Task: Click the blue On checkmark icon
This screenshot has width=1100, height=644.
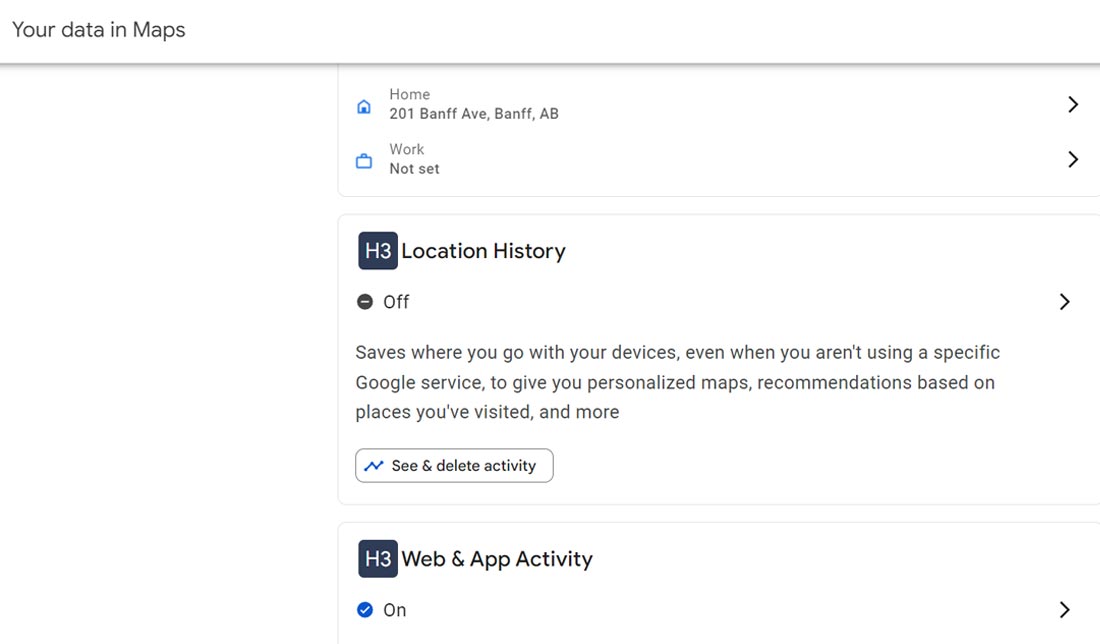Action: pos(365,610)
